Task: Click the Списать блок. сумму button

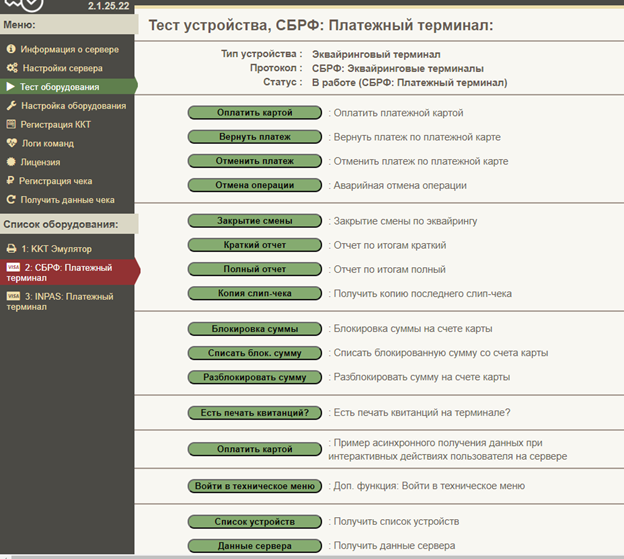Action: [x=255, y=353]
